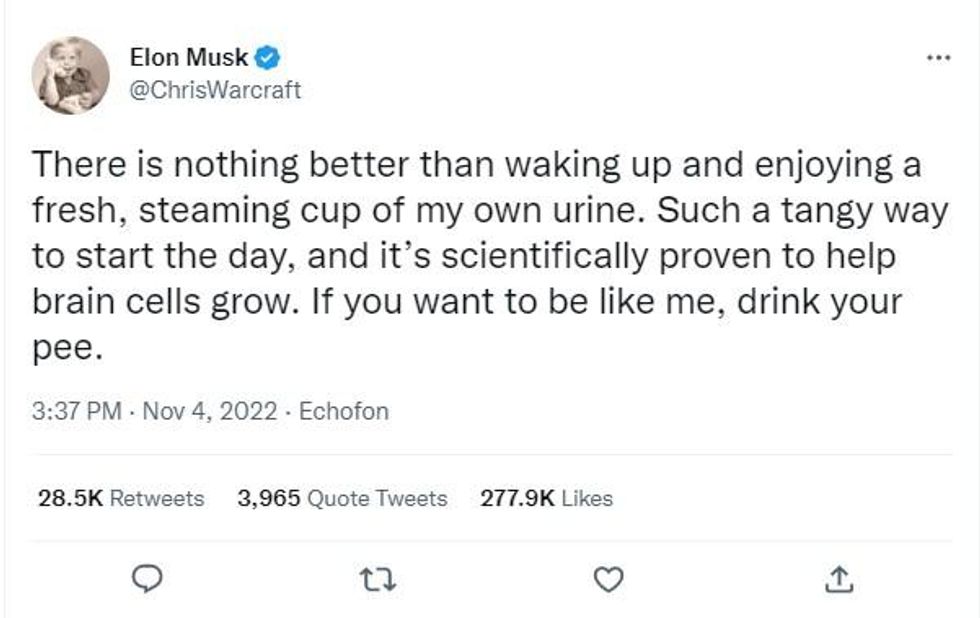Open the three-dot more options menu
The height and width of the screenshot is (618, 980).
[938, 58]
